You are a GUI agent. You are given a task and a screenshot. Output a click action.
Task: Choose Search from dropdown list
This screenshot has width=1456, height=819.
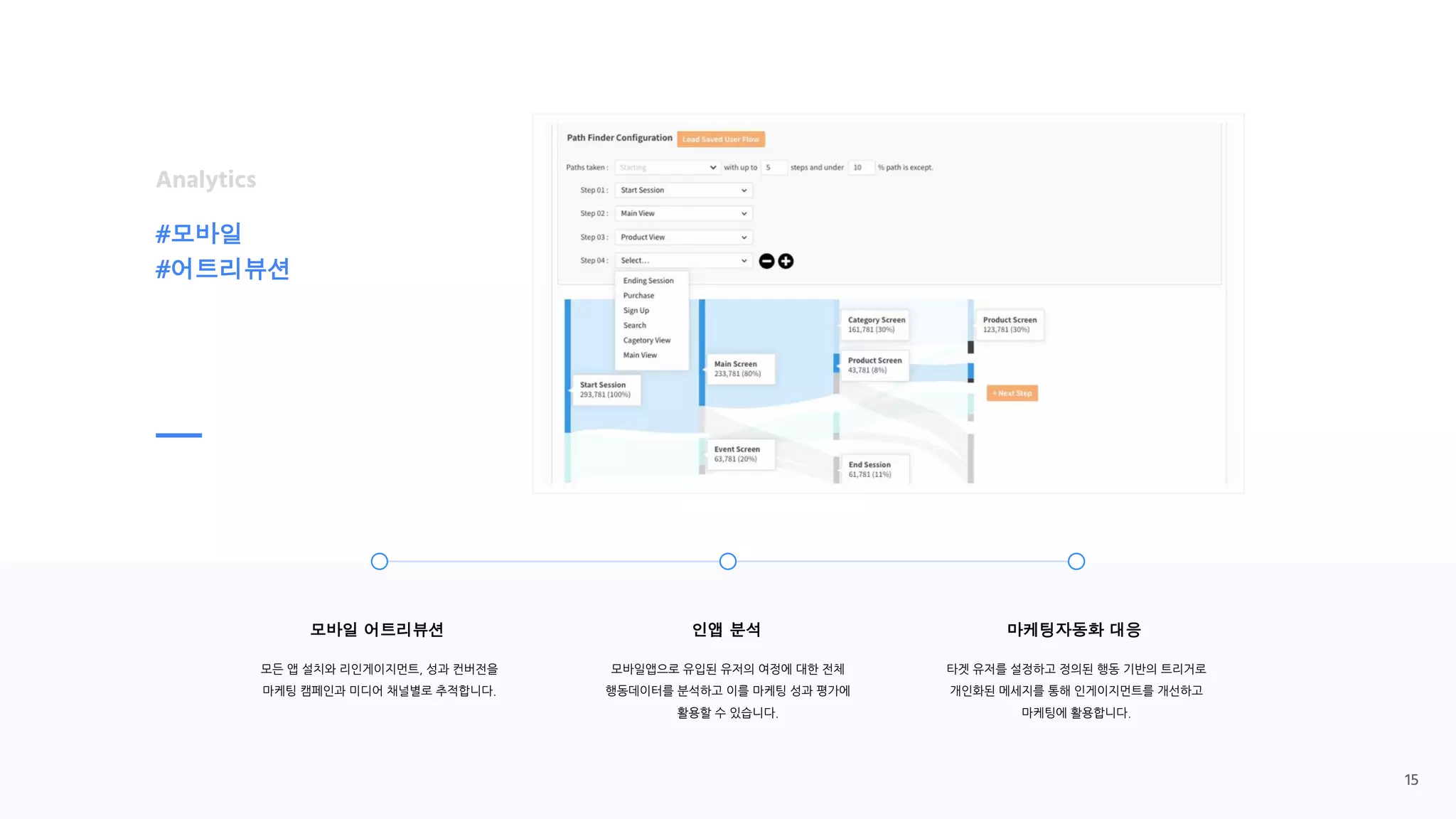tap(635, 326)
